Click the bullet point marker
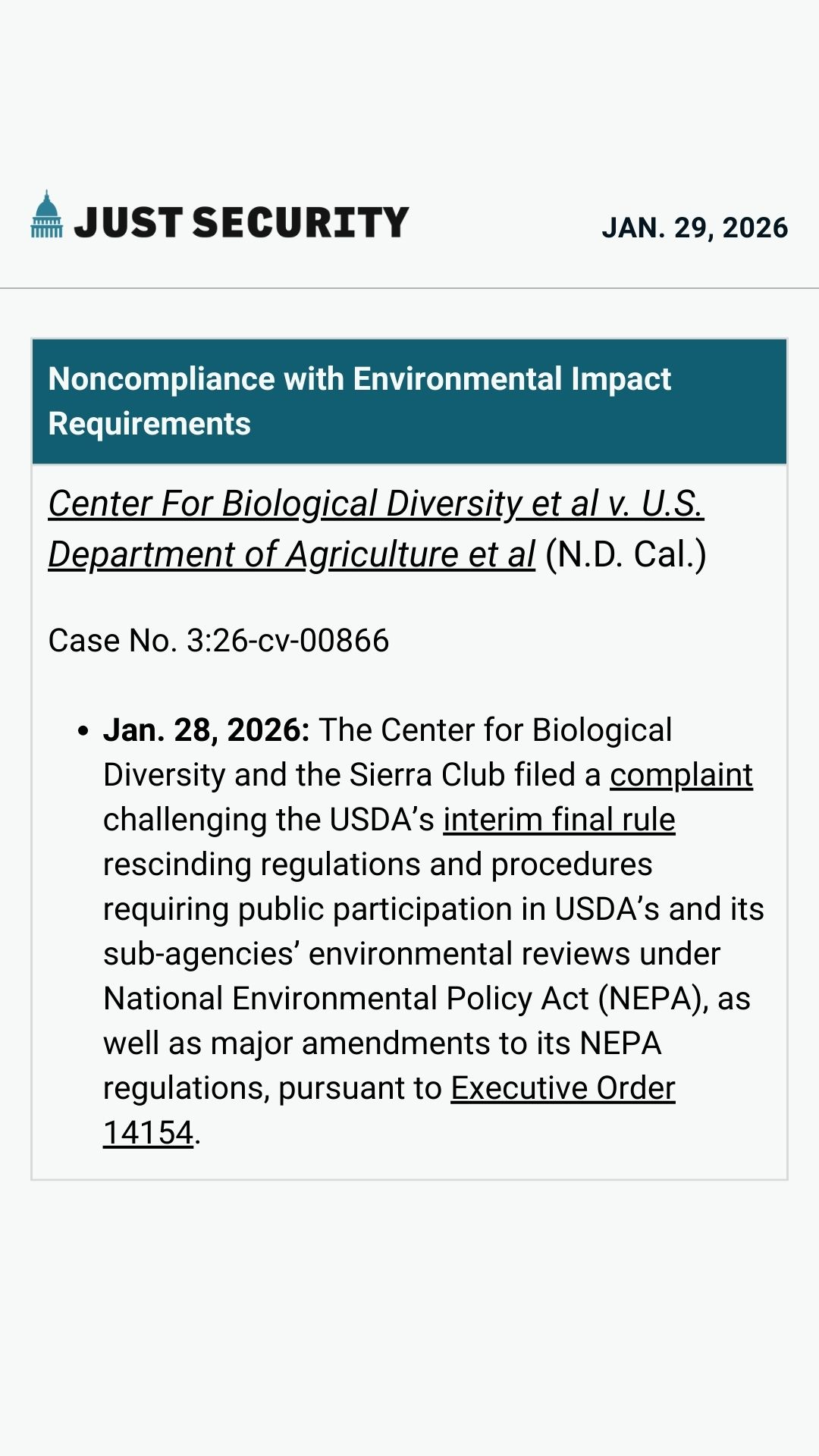Viewport: 819px width, 1456px height. [83, 731]
